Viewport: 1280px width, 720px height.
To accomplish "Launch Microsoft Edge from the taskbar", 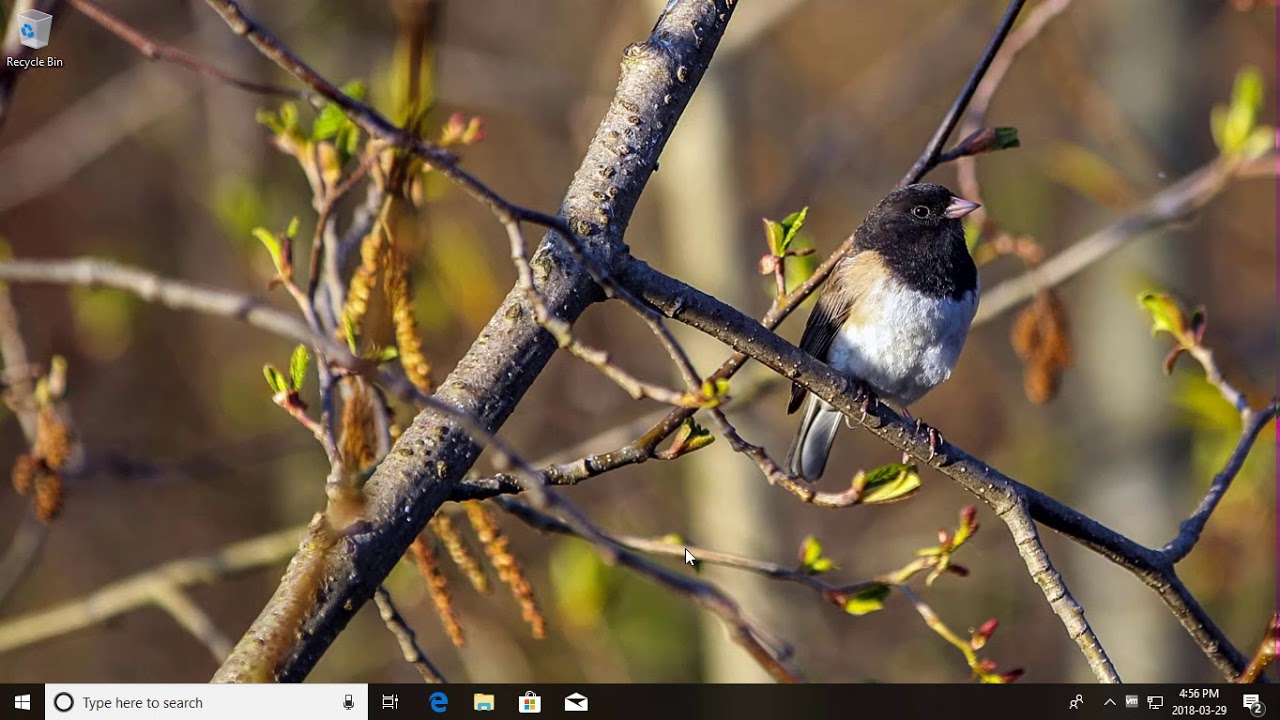I will (438, 702).
